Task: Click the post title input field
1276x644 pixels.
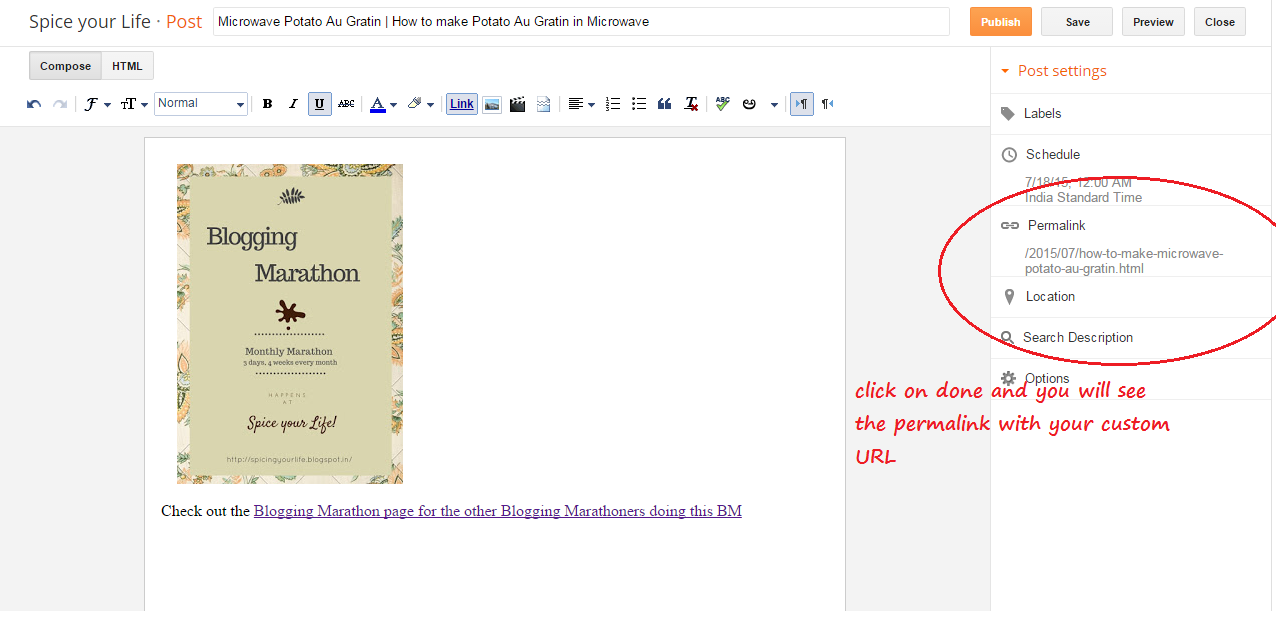Action: coord(581,22)
